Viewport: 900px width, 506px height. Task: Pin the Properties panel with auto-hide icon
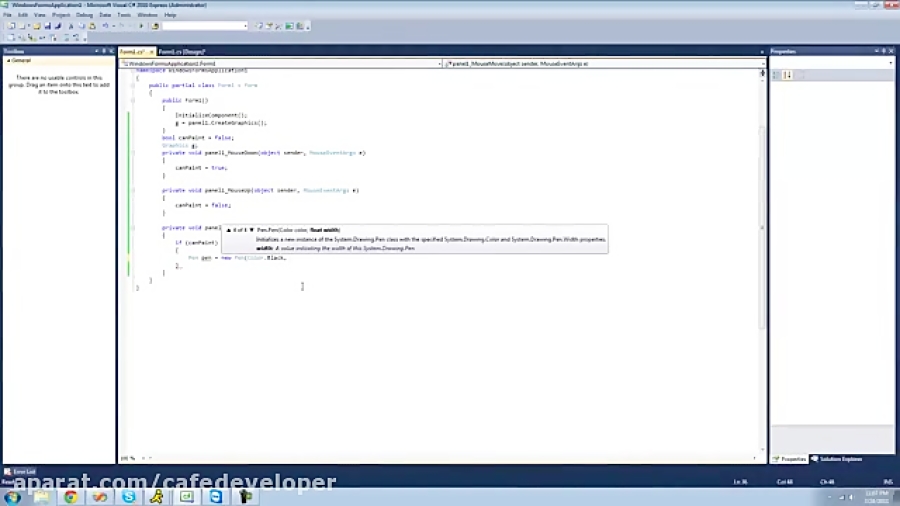(884, 51)
